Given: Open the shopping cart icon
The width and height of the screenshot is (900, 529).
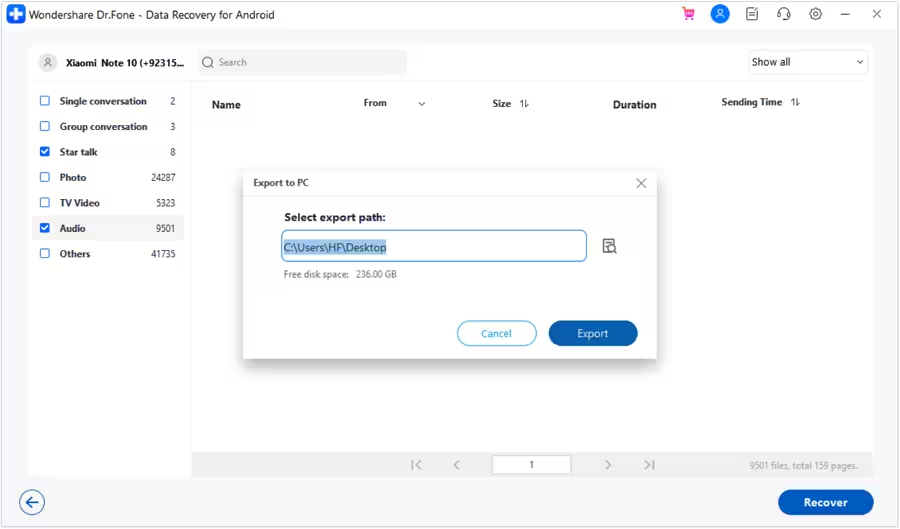Looking at the screenshot, I should click(688, 14).
